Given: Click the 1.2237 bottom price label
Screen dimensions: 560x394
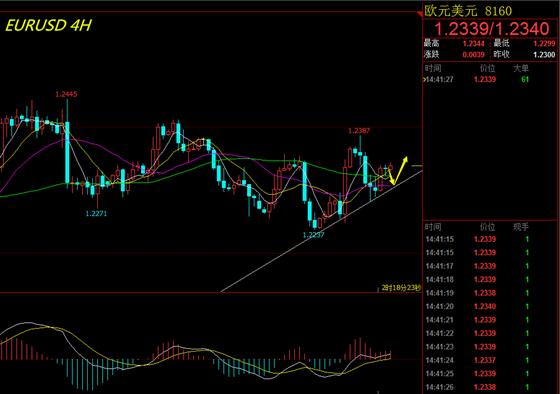Looking at the screenshot, I should click(314, 235).
